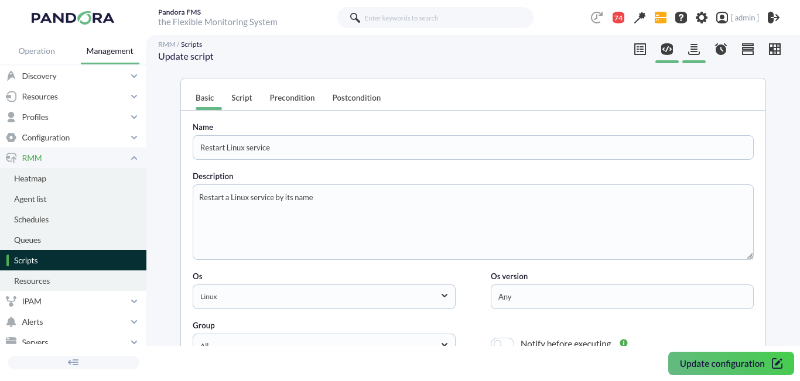Open Scripts in the RMM submenu
The image size is (800, 381).
point(73,260)
